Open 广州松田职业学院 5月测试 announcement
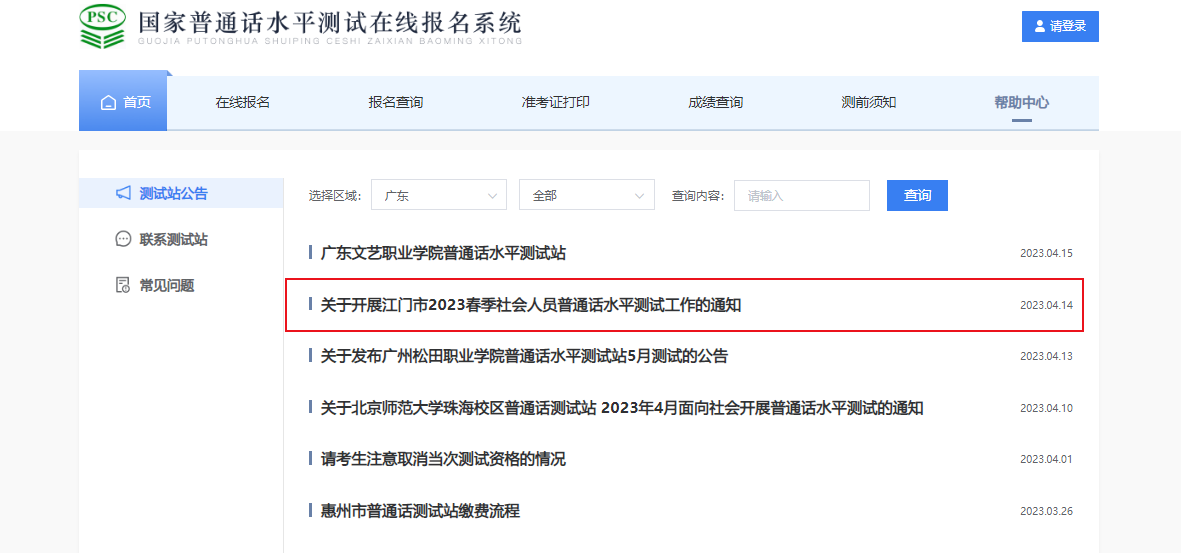 [x=524, y=356]
